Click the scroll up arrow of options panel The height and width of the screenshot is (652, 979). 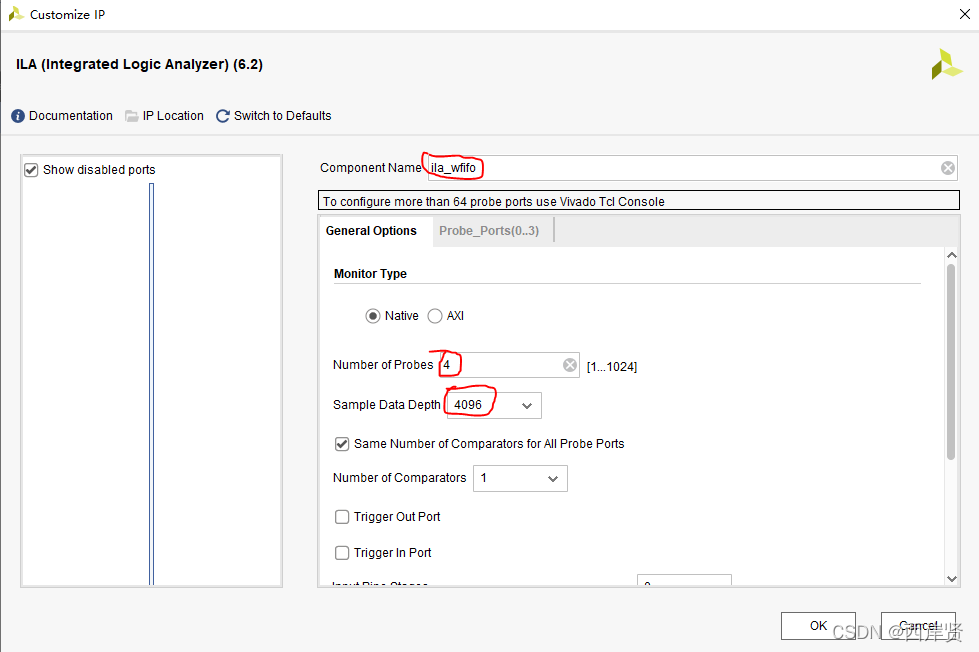(952, 255)
